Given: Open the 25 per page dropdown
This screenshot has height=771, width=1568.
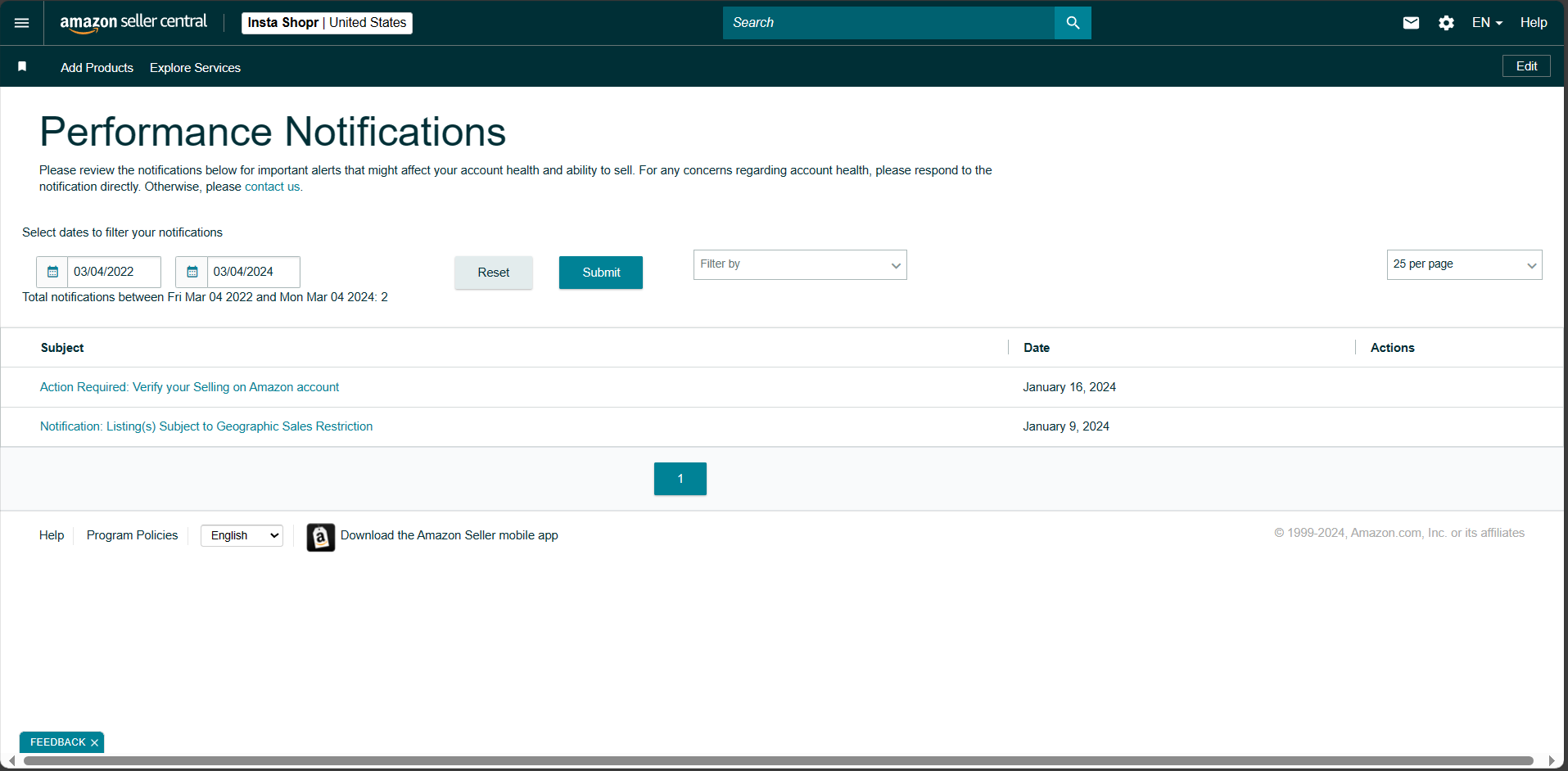Looking at the screenshot, I should click(1464, 264).
